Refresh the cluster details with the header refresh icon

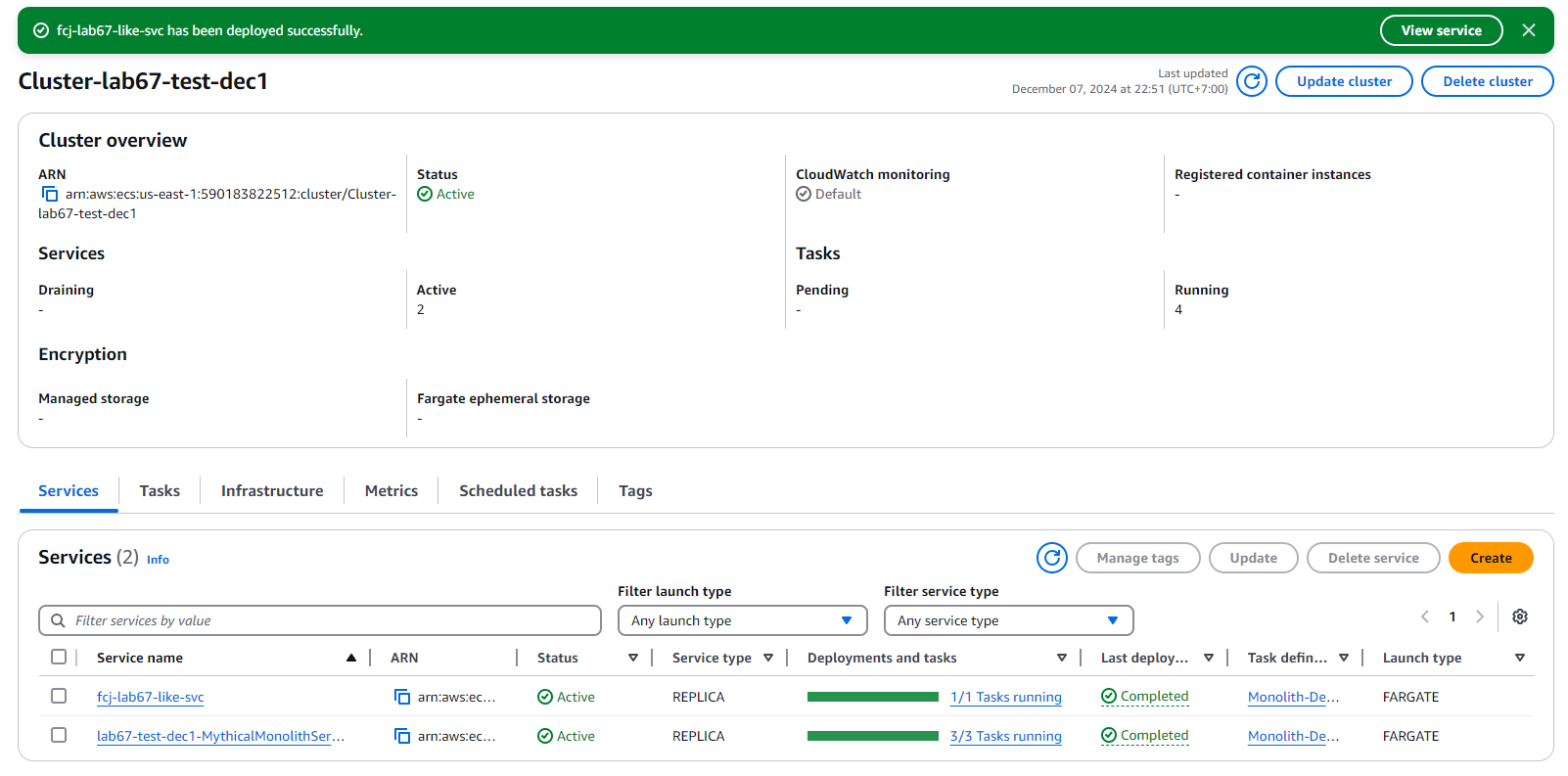coord(1251,81)
